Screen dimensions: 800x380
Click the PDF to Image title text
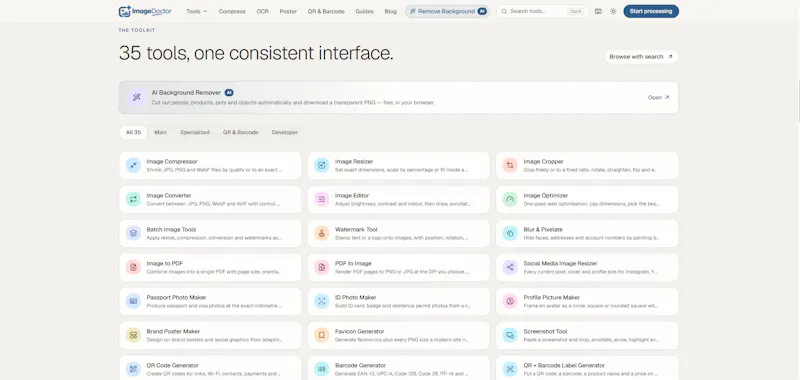click(x=353, y=264)
